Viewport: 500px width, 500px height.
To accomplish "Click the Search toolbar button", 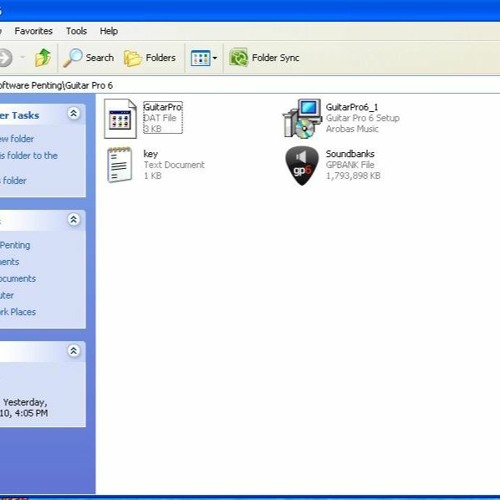I will 89,58.
